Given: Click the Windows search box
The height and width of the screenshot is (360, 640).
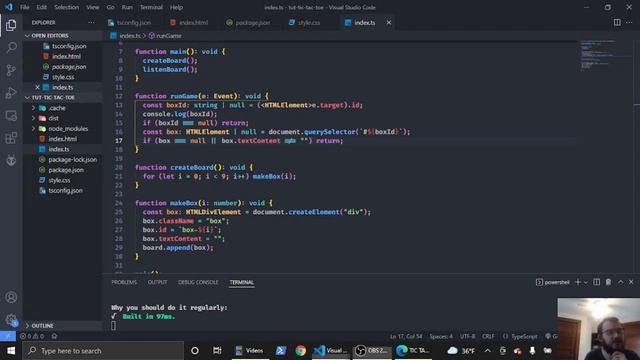Looking at the screenshot, I should 104,351.
